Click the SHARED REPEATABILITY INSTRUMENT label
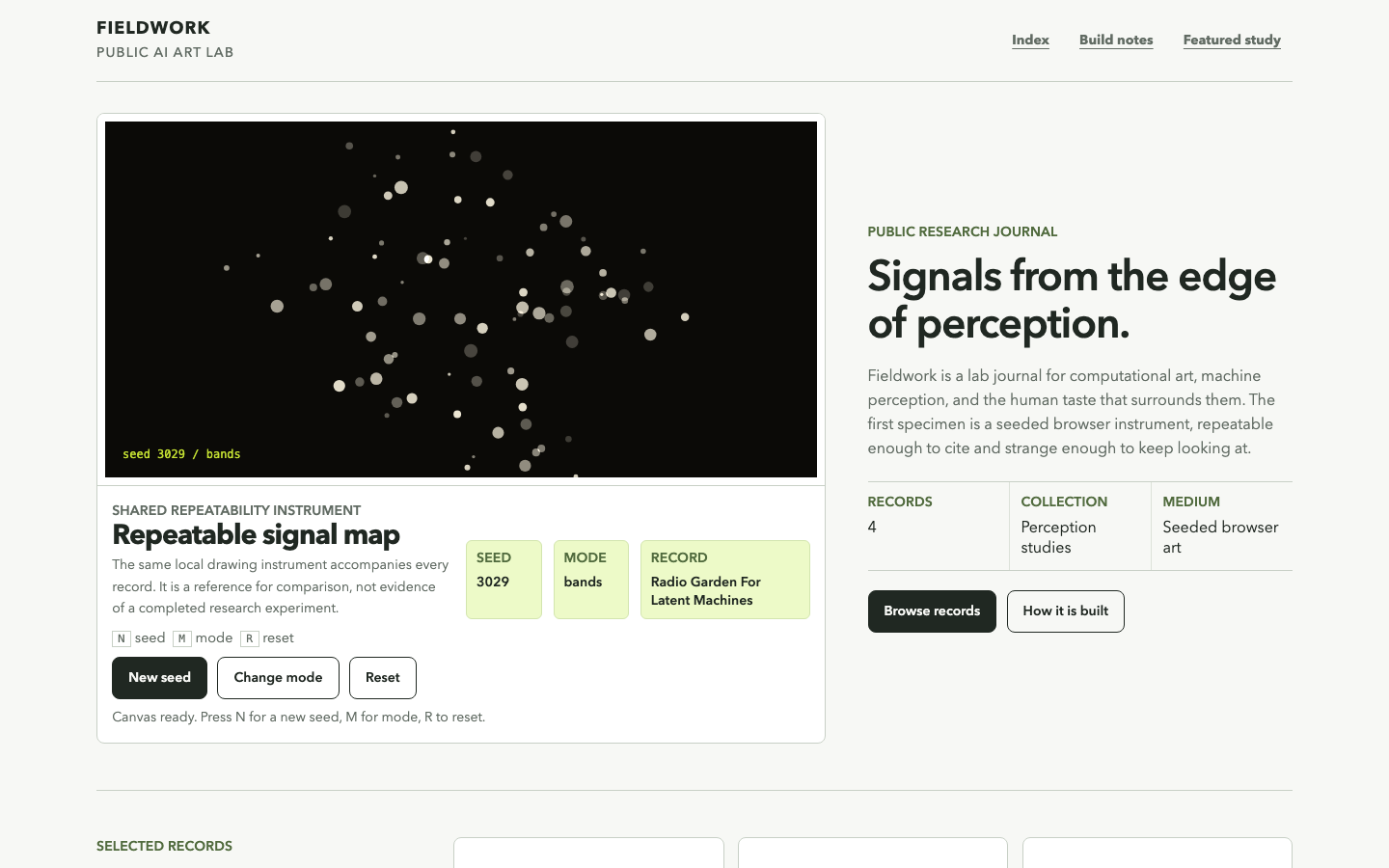The width and height of the screenshot is (1389, 868). click(236, 510)
